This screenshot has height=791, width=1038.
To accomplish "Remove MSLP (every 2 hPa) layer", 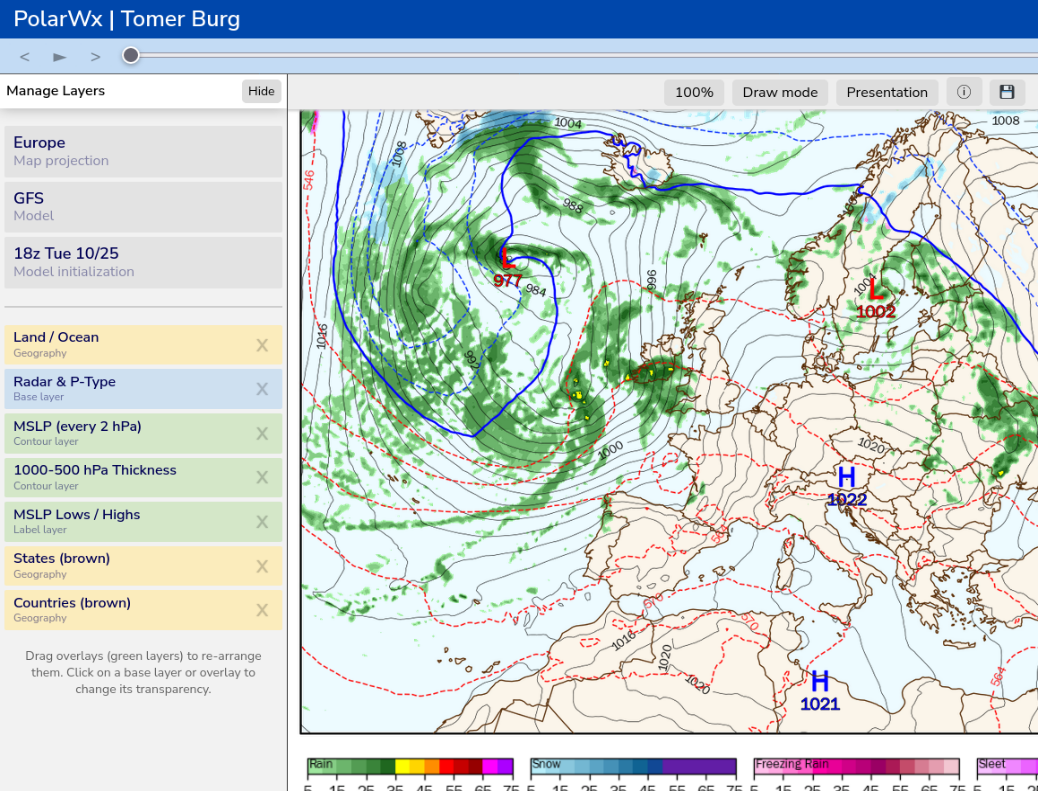I will 262,433.
